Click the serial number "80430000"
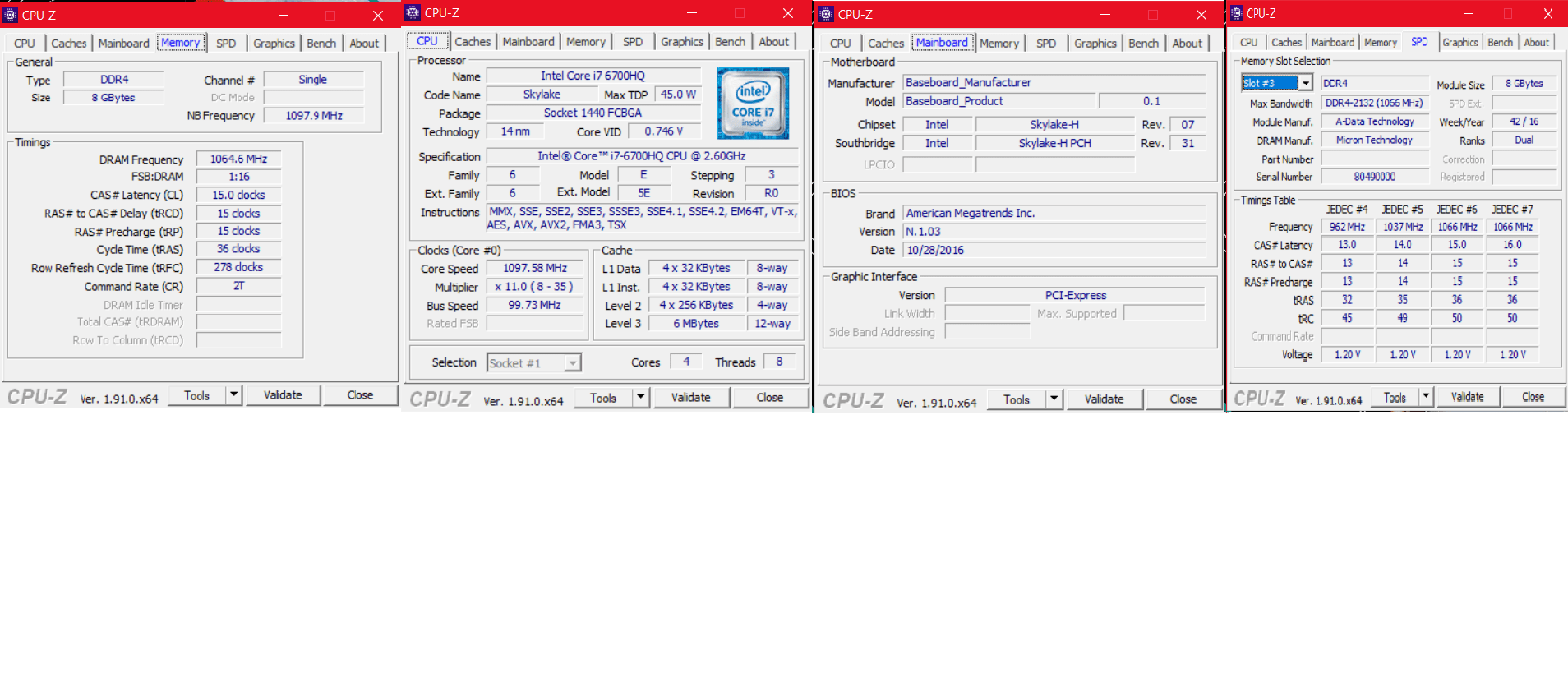 1375,177
